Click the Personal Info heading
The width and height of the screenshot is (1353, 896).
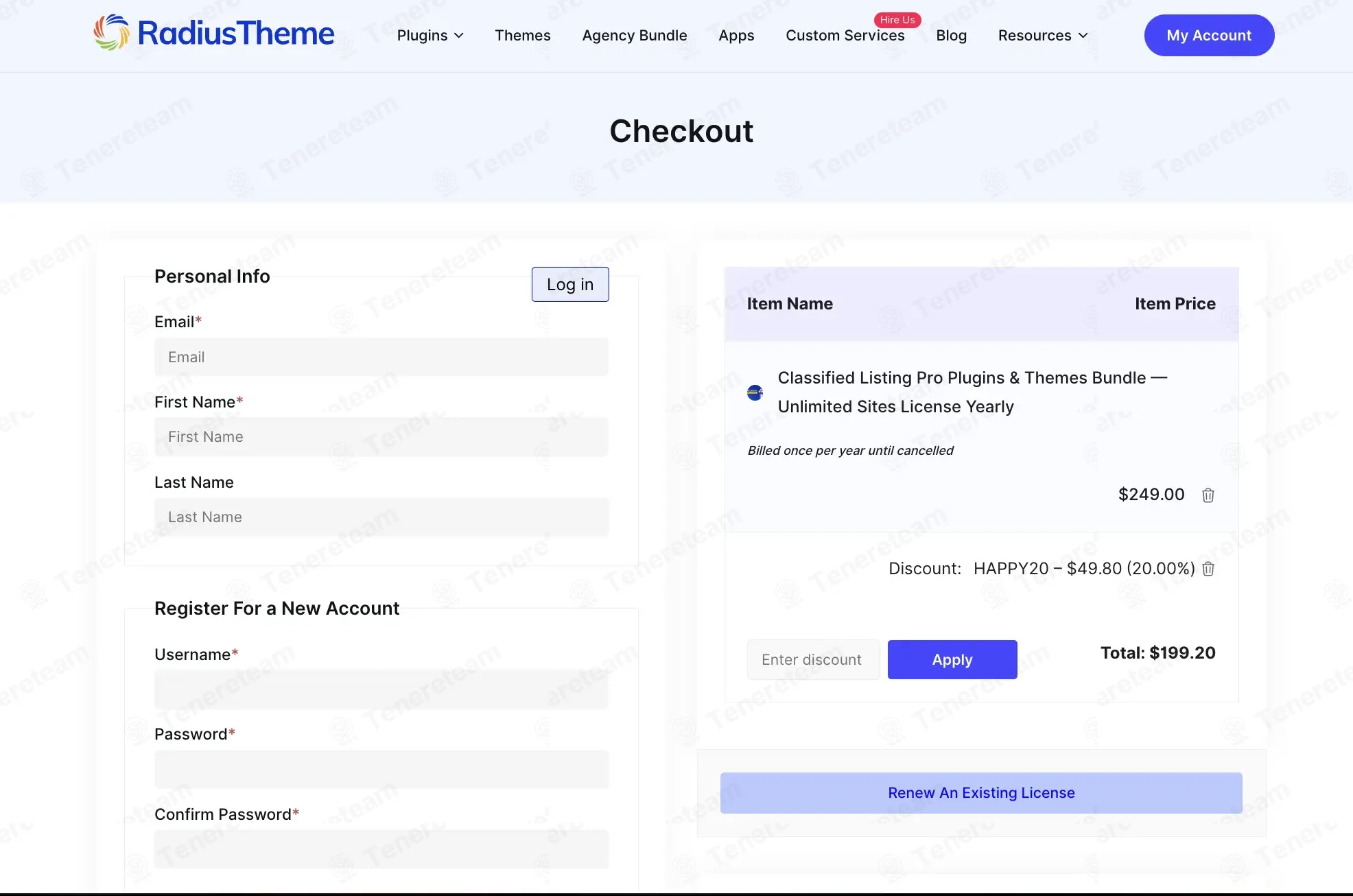click(x=212, y=276)
